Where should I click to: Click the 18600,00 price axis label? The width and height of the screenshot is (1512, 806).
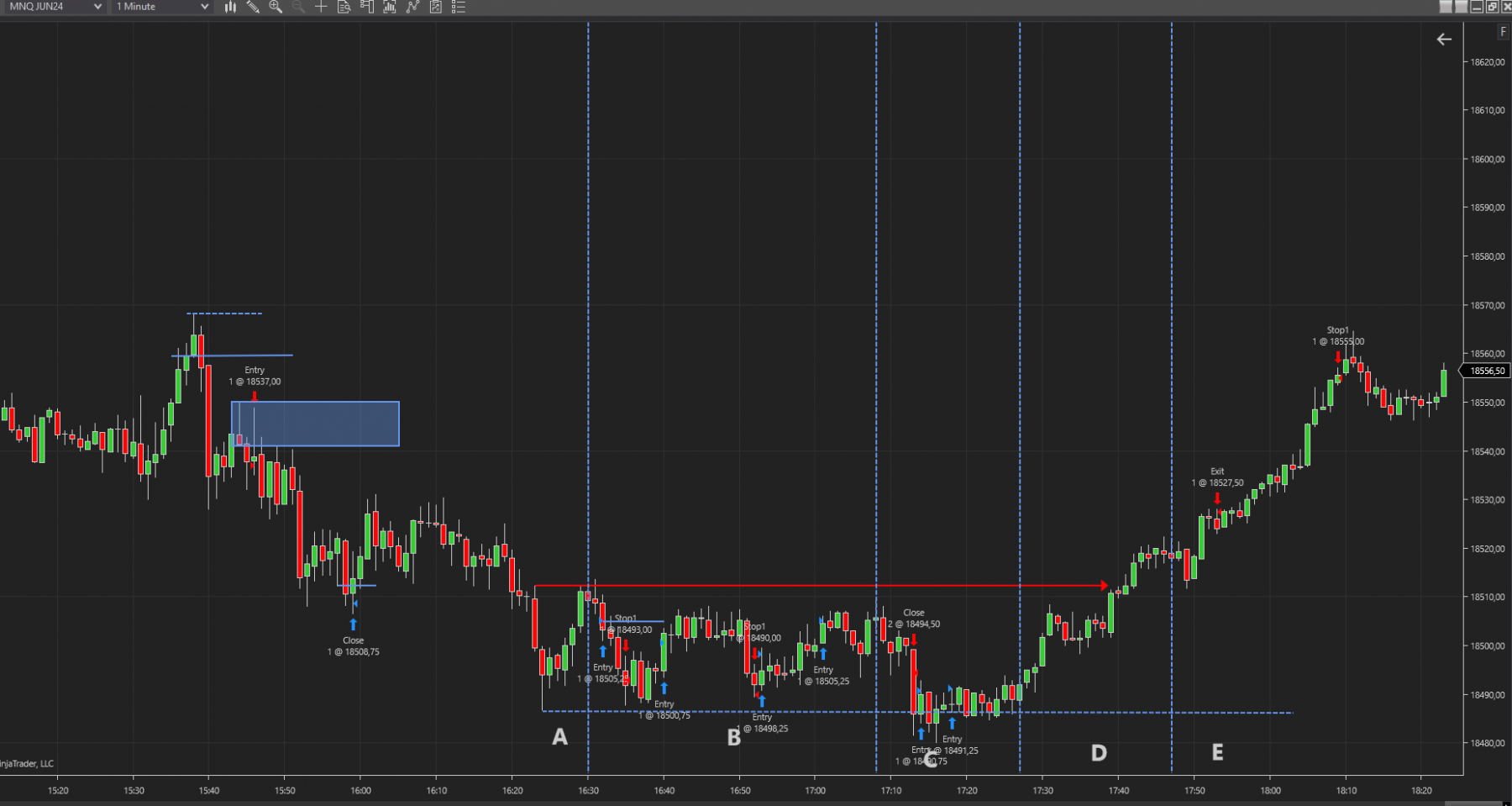point(1487,160)
